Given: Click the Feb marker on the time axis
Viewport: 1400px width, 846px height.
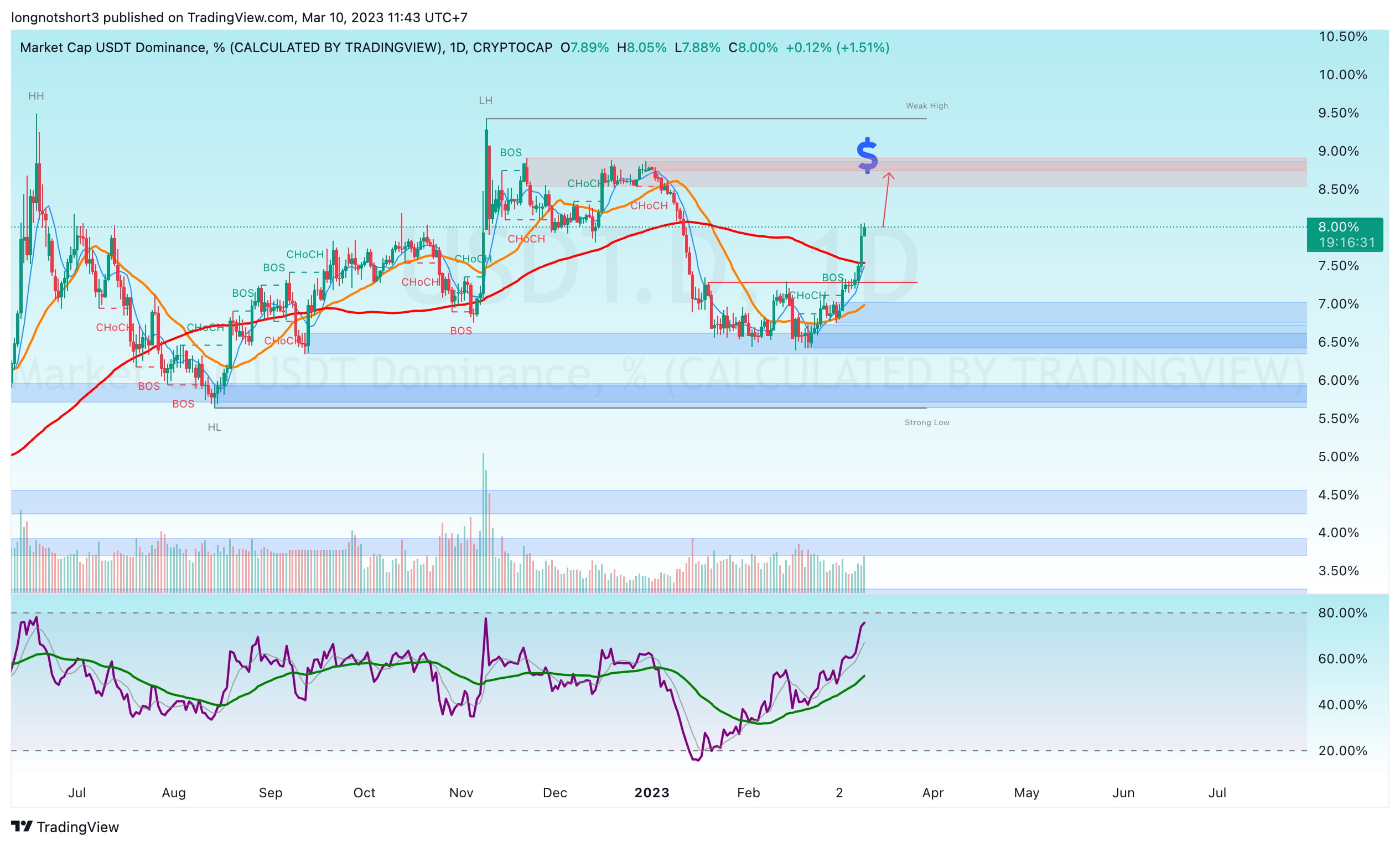Looking at the screenshot, I should click(x=748, y=792).
